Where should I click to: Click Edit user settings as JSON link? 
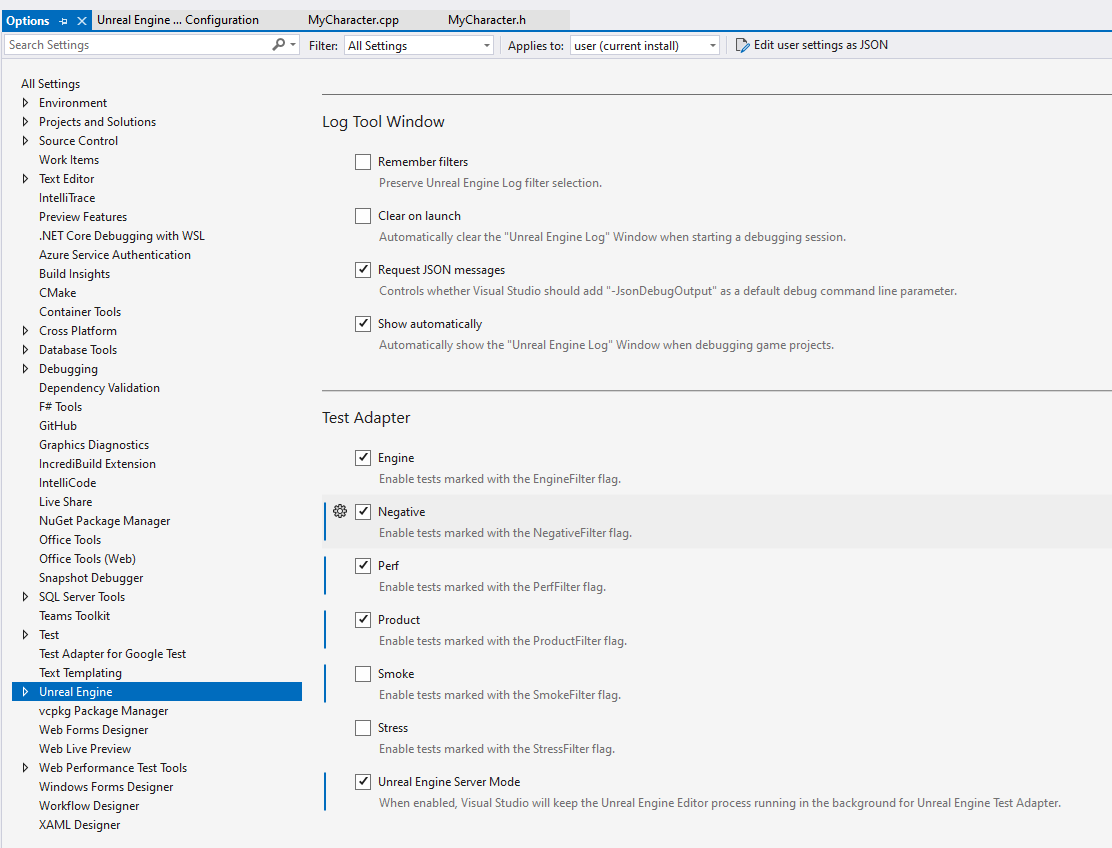coord(820,45)
